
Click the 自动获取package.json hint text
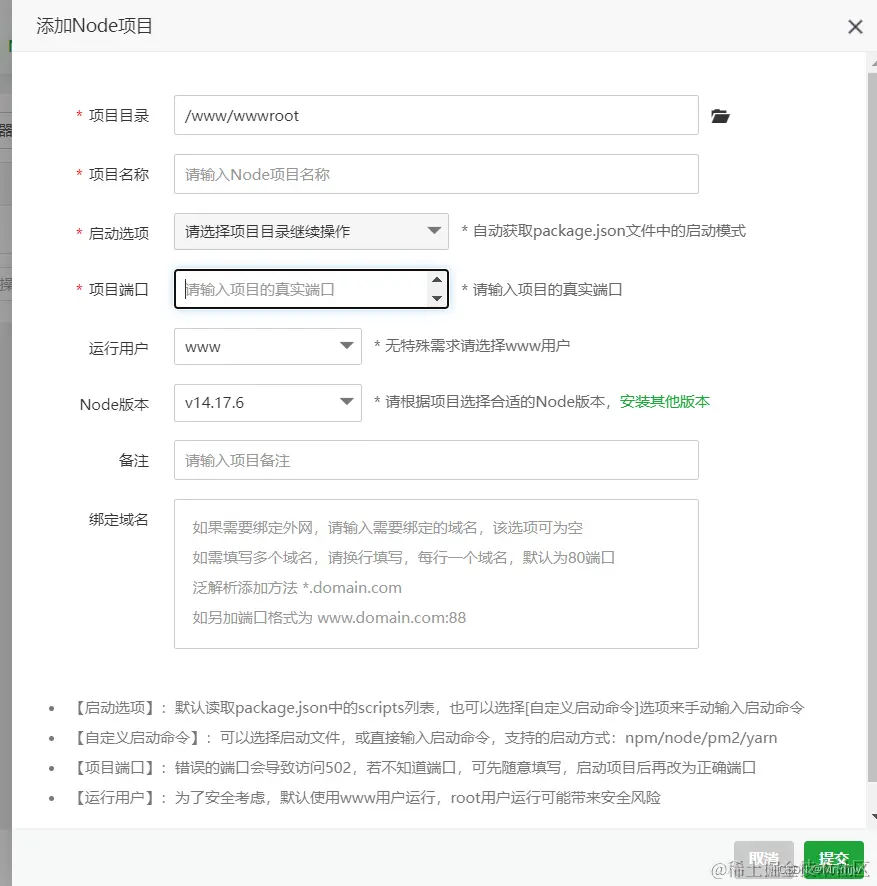tap(604, 231)
